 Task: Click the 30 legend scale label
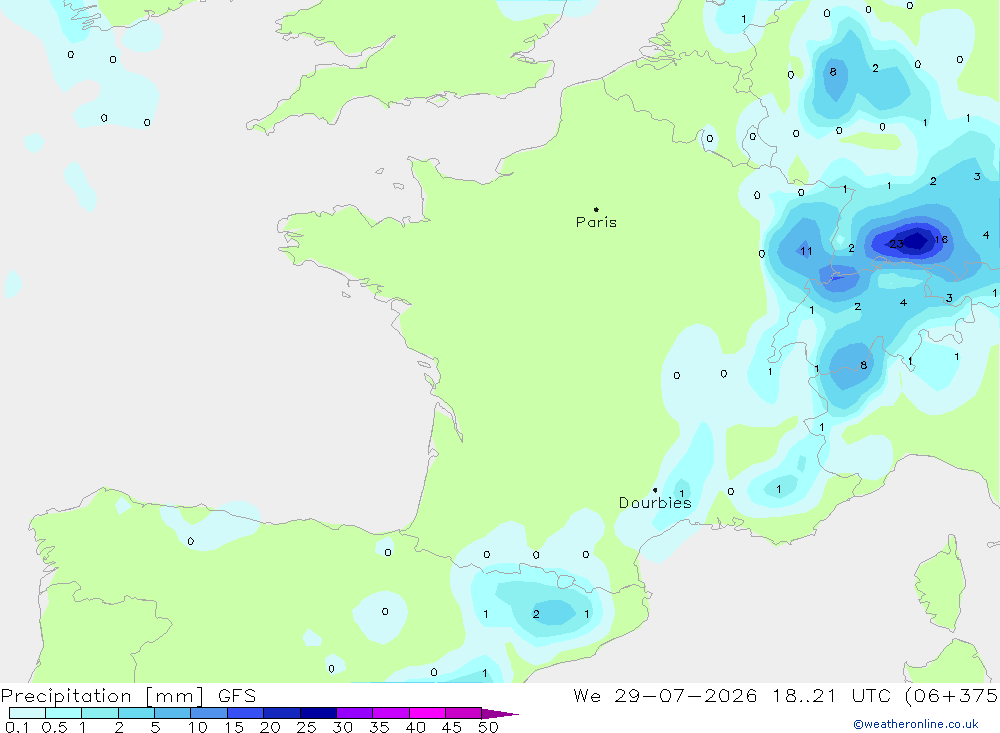click(343, 727)
